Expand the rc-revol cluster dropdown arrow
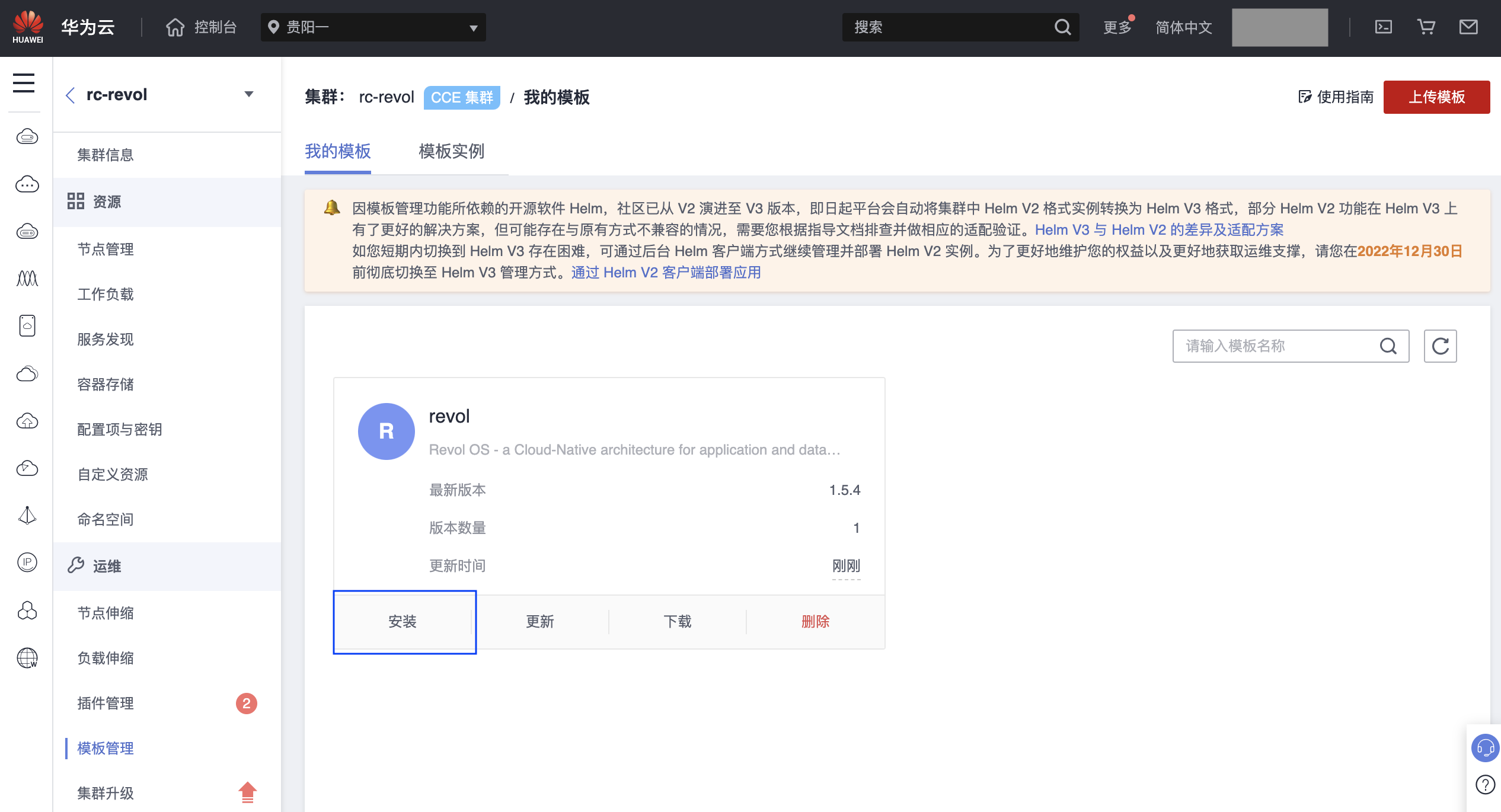Viewport: 1501px width, 812px height. [x=249, y=94]
